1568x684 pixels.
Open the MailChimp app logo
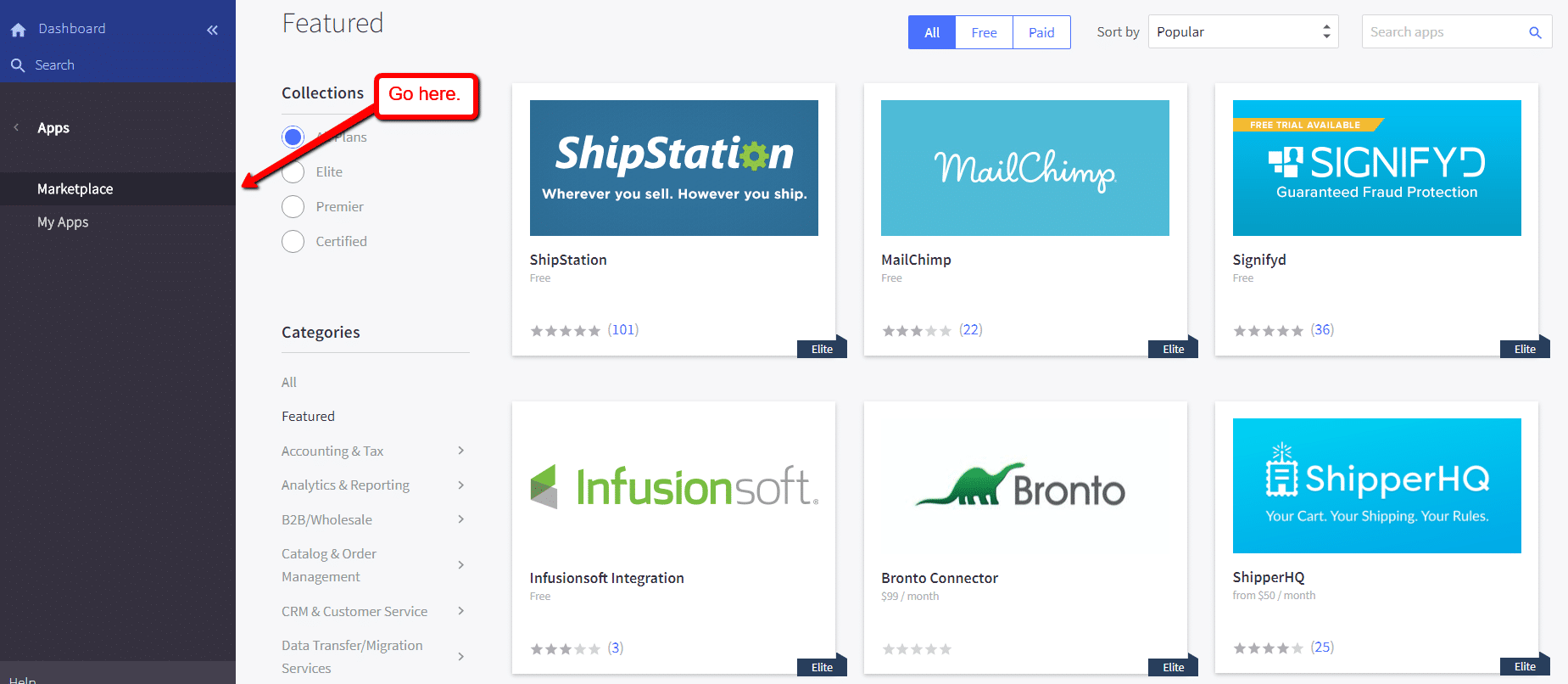pos(1024,168)
